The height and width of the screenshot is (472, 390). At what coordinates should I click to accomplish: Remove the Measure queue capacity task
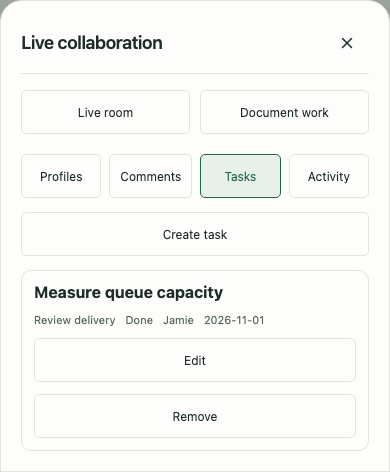(x=195, y=416)
